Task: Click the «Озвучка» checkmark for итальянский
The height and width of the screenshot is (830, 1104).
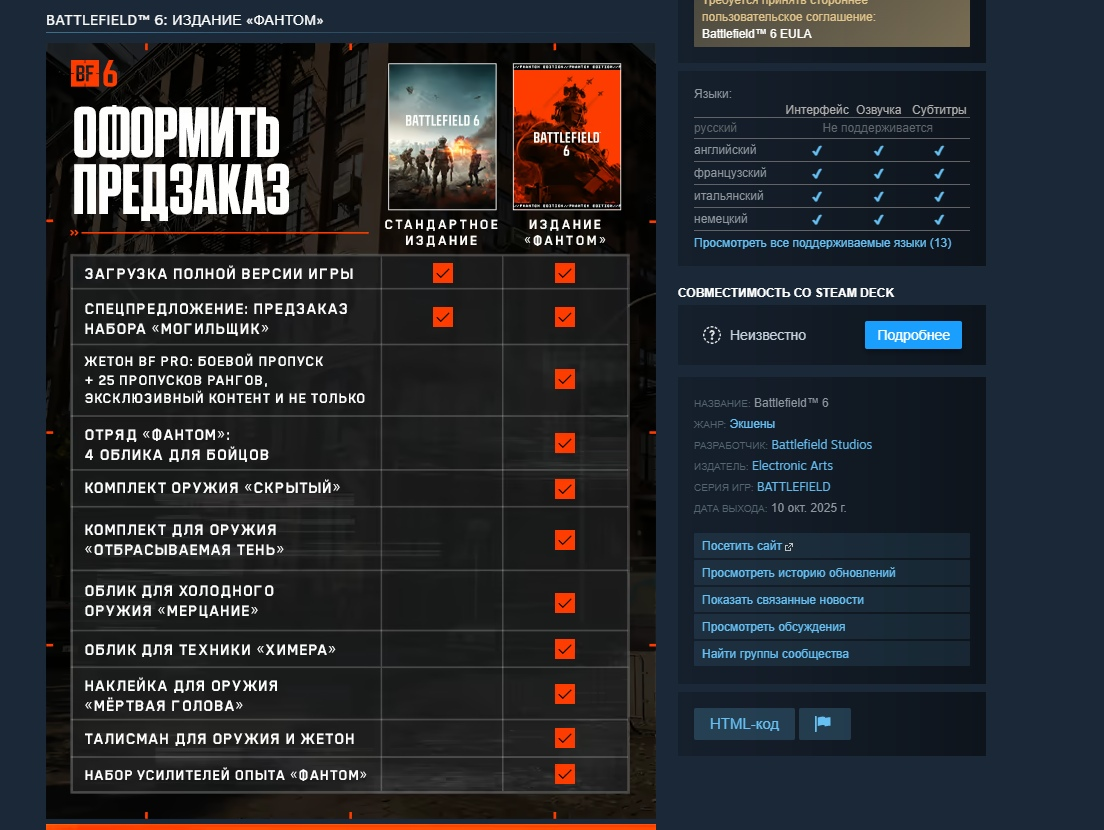Action: click(x=879, y=197)
